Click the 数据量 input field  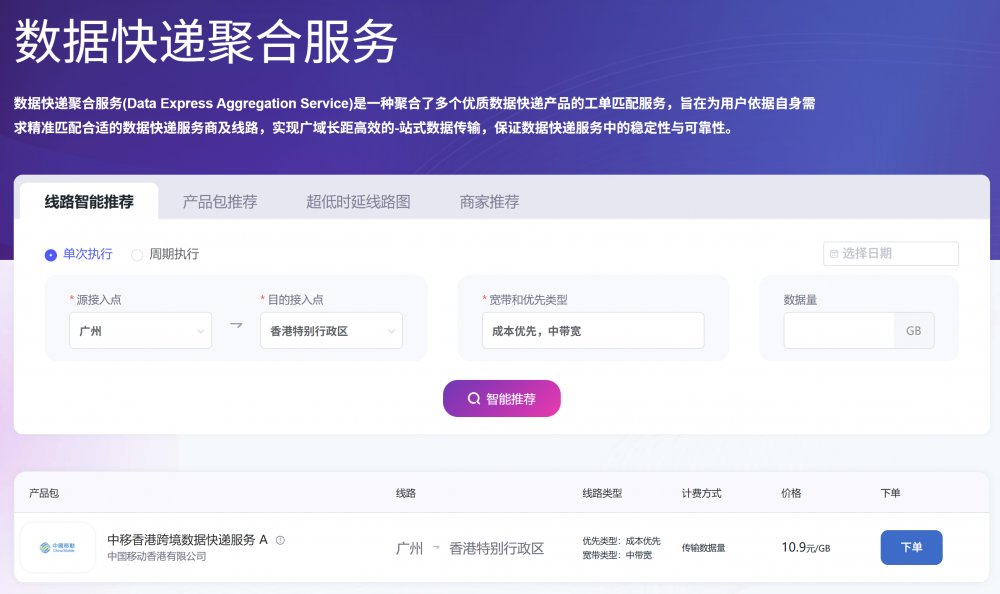[838, 330]
